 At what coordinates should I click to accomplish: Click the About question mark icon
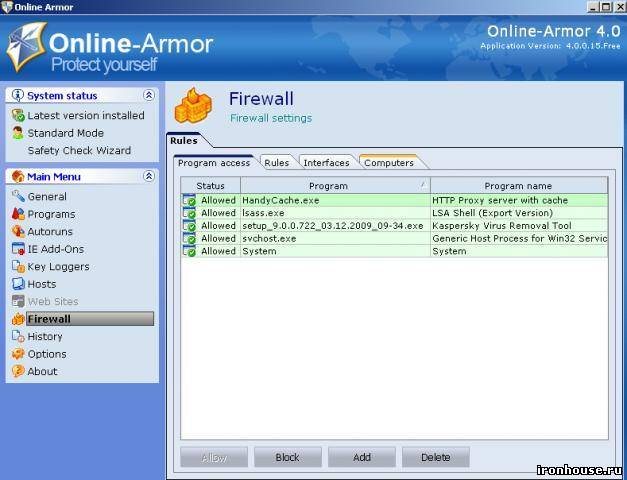point(18,371)
